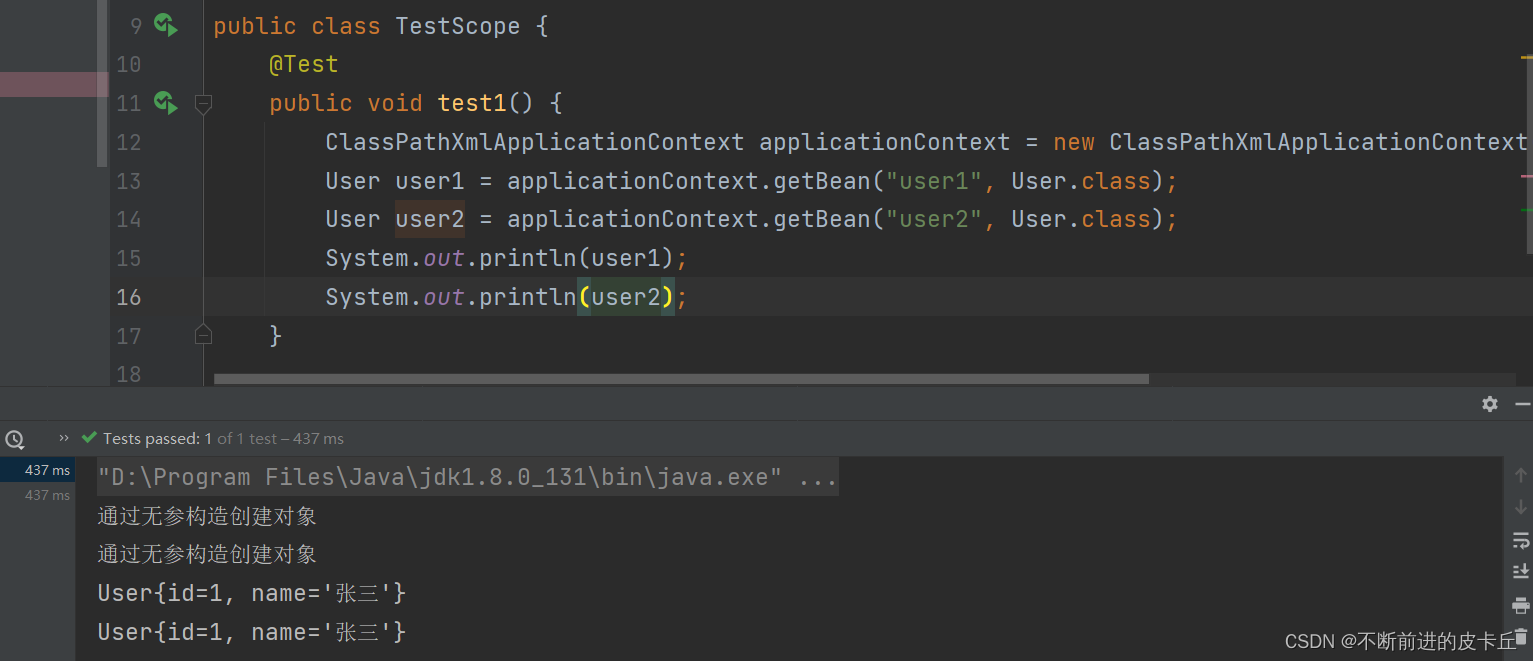This screenshot has width=1533, height=661.
Task: Click the 'Tests passed: 1 of 1 test' status
Action: (x=223, y=438)
